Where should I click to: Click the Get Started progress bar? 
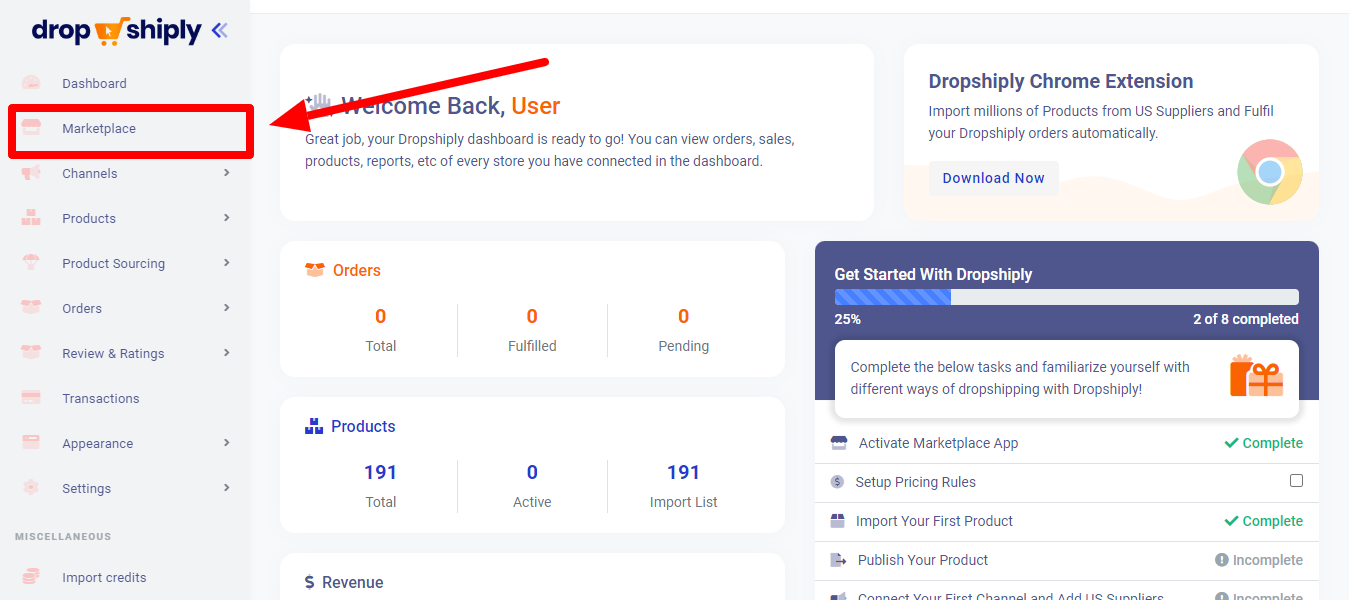[1067, 297]
